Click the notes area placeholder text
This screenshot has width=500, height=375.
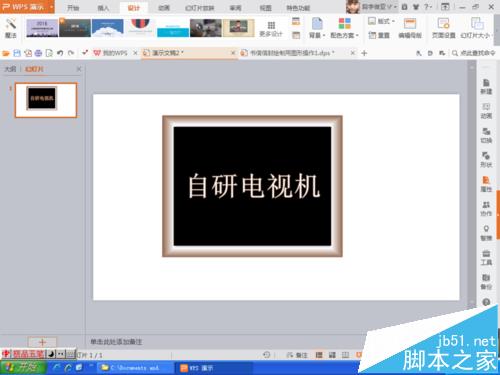point(116,342)
